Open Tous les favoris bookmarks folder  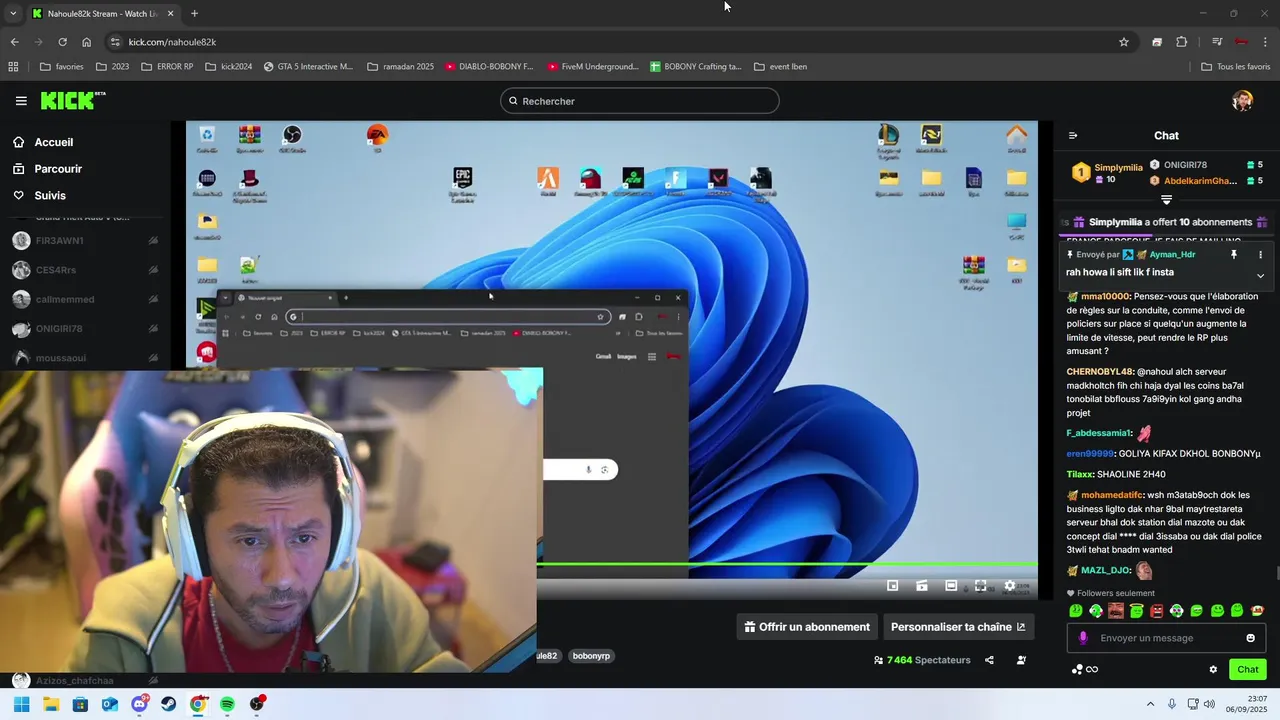[x=1236, y=67]
